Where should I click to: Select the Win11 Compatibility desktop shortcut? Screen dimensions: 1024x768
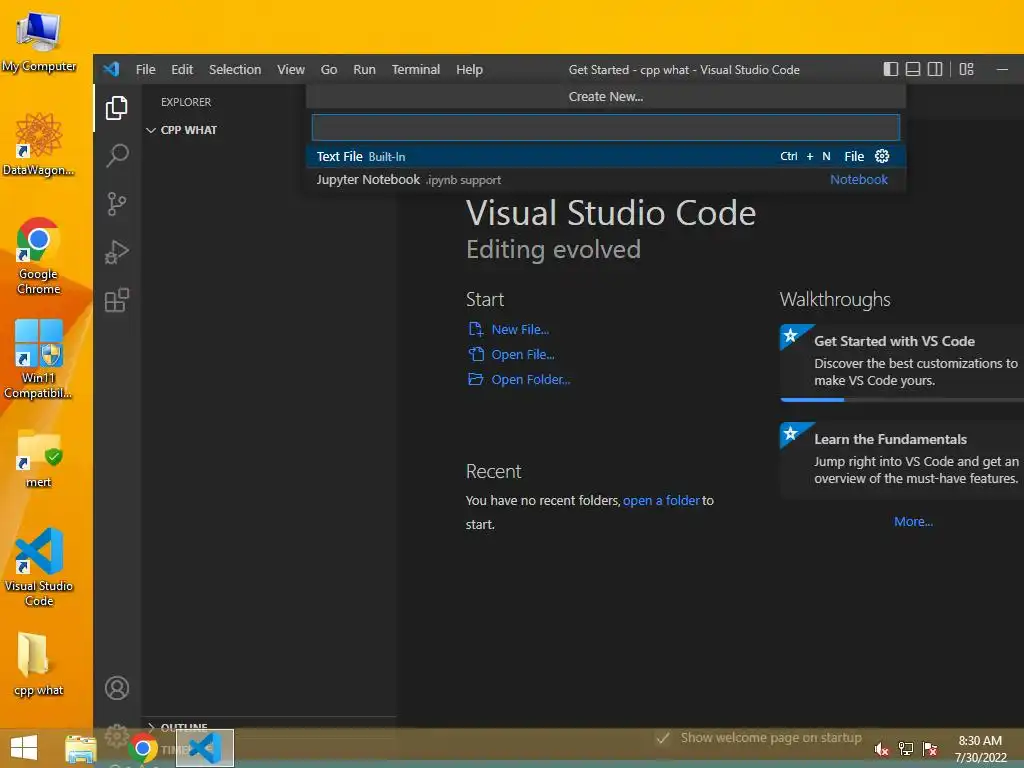pos(39,359)
